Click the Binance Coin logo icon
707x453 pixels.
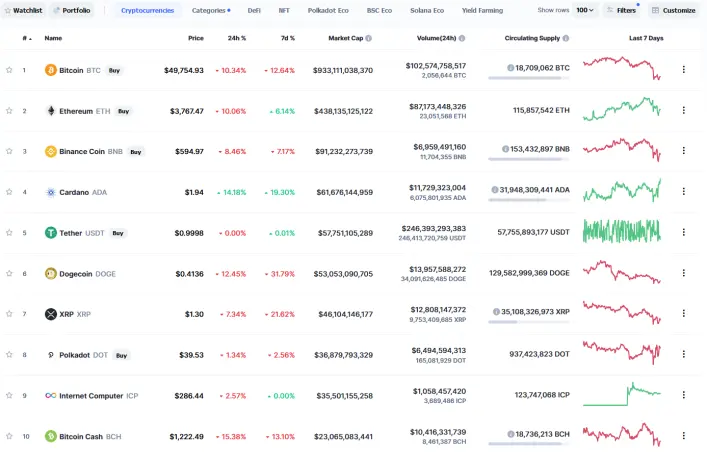(50, 151)
